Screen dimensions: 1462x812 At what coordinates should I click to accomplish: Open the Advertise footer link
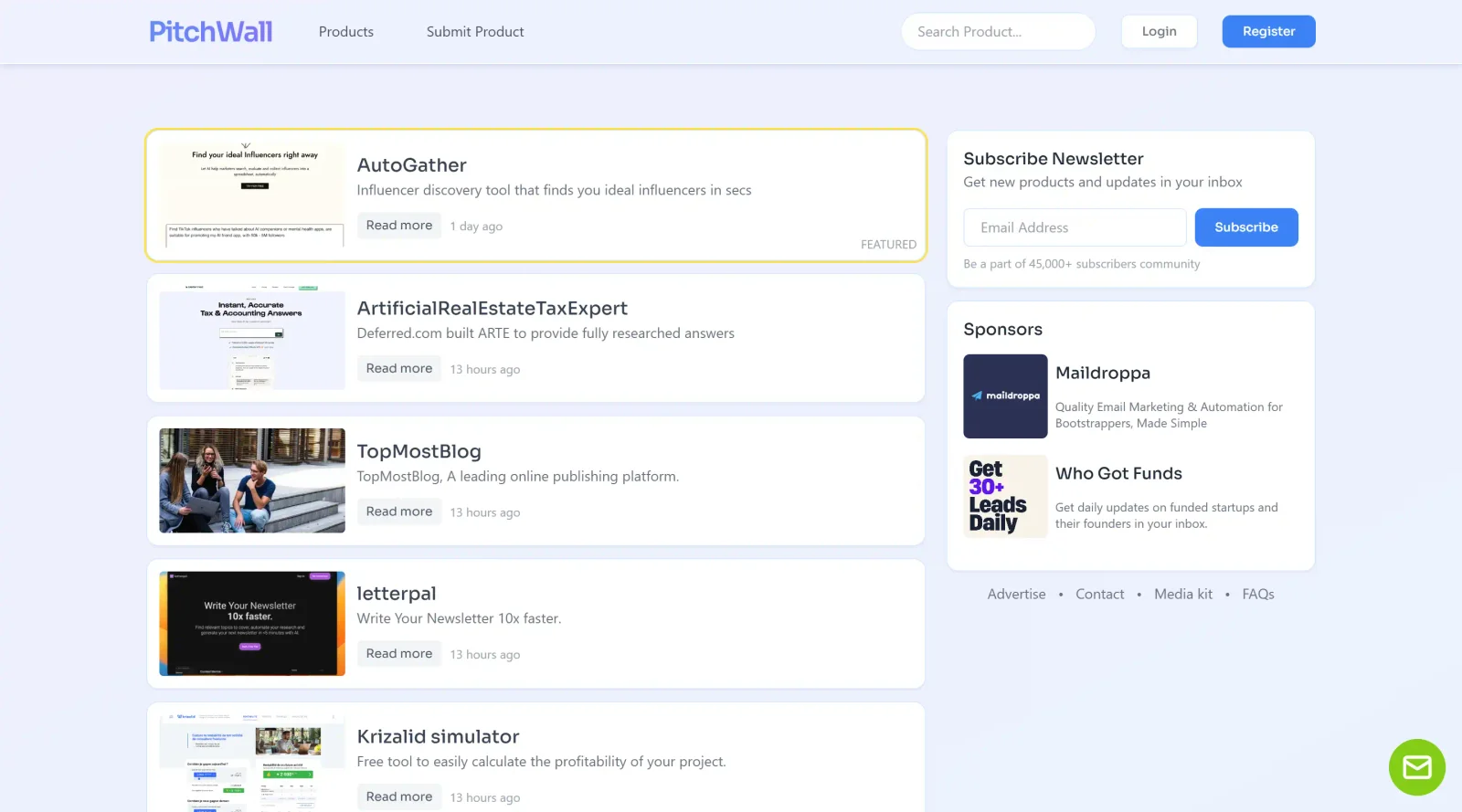[x=1016, y=594]
